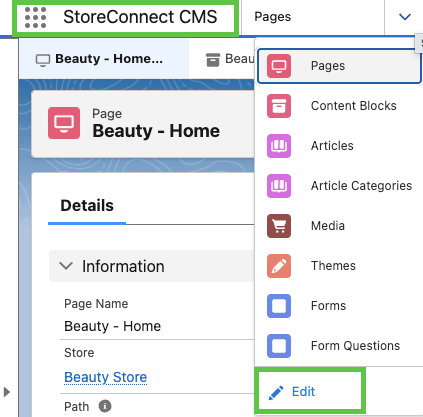
Task: Click the Articles book icon
Action: click(x=279, y=146)
